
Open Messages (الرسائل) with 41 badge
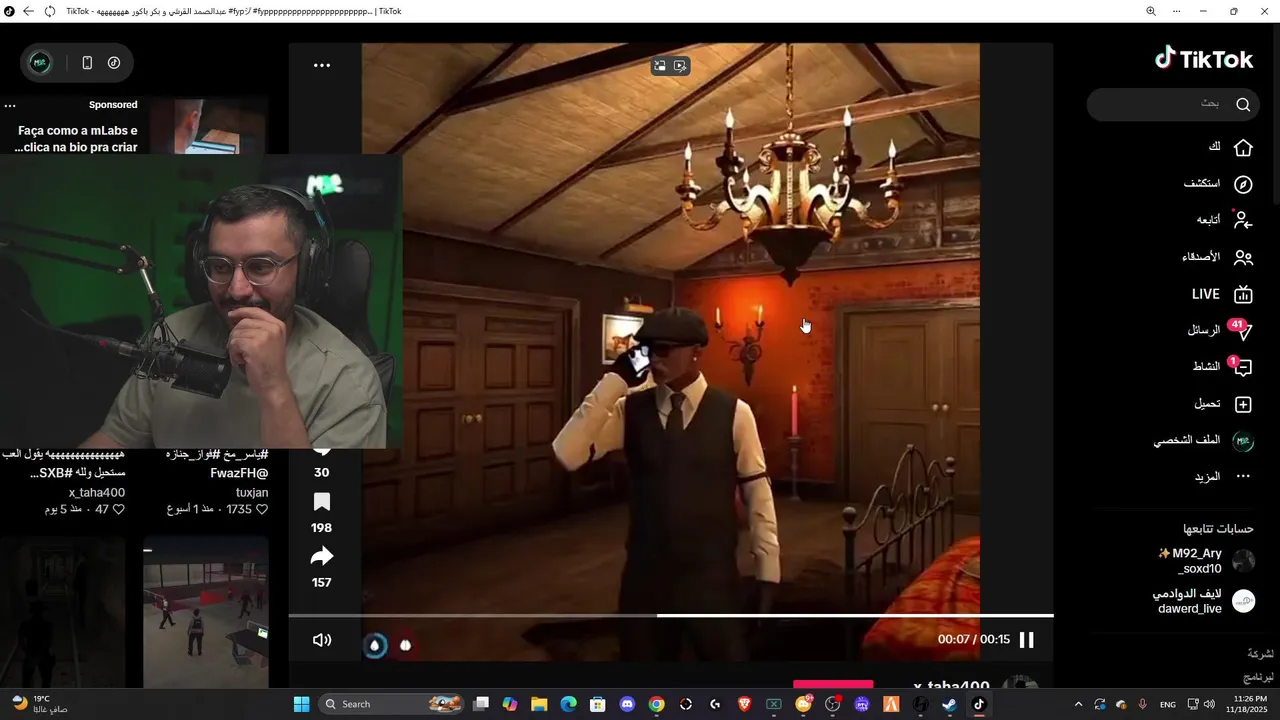1220,330
